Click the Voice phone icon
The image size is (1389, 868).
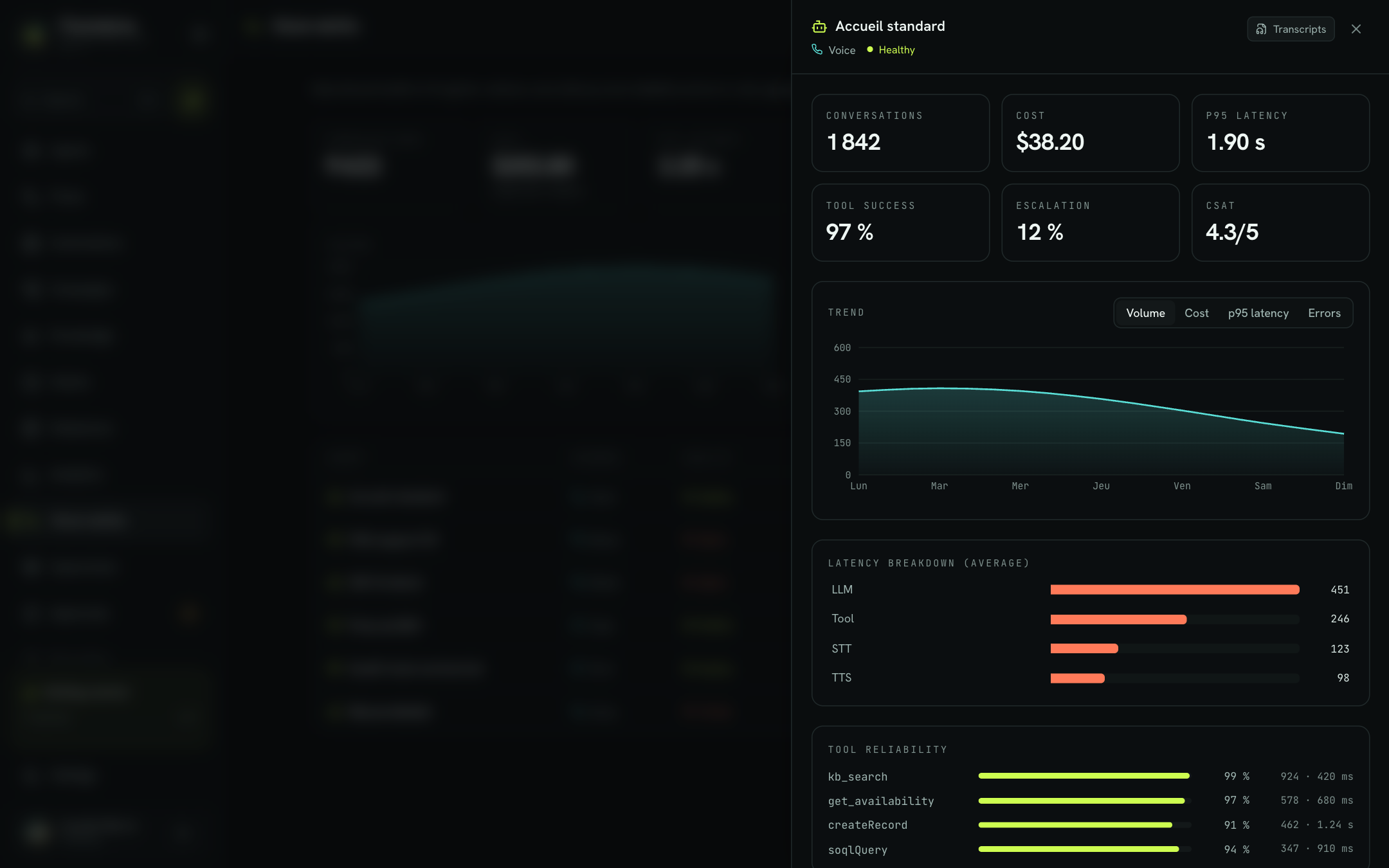click(x=817, y=50)
